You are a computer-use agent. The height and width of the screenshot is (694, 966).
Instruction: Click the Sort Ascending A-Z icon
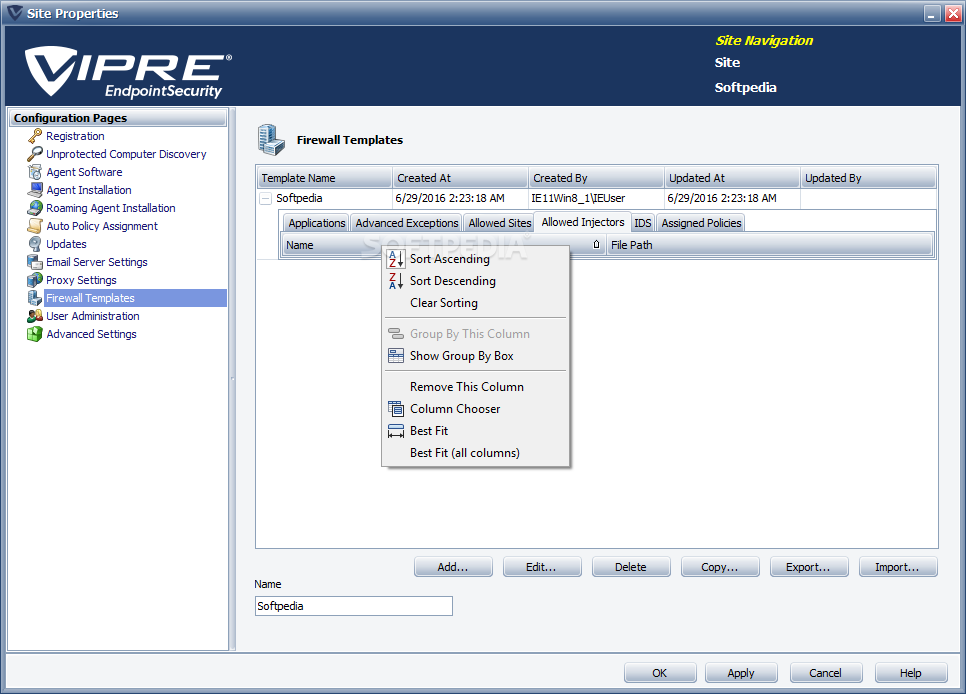coord(396,259)
